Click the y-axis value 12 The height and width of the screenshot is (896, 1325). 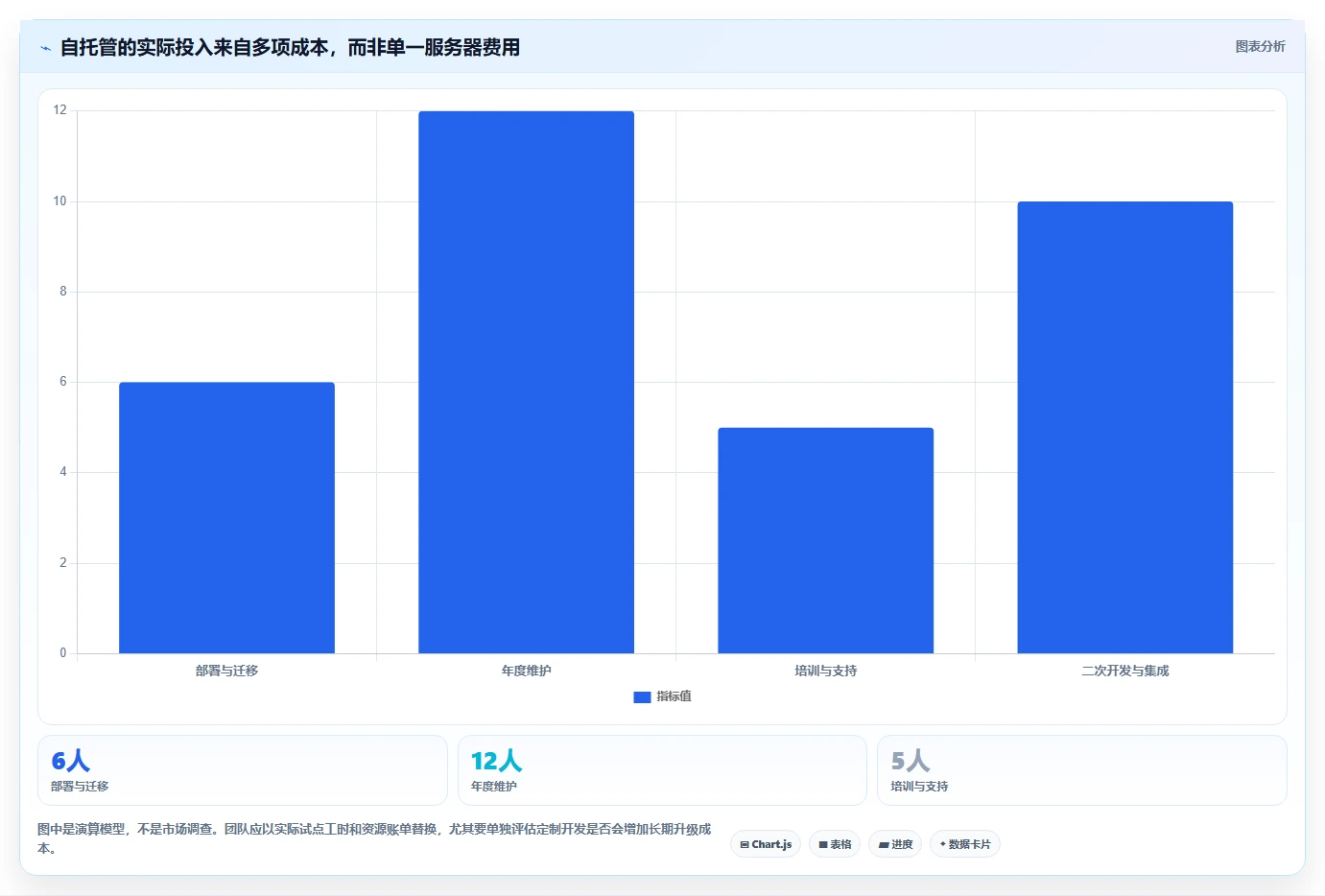[x=59, y=110]
